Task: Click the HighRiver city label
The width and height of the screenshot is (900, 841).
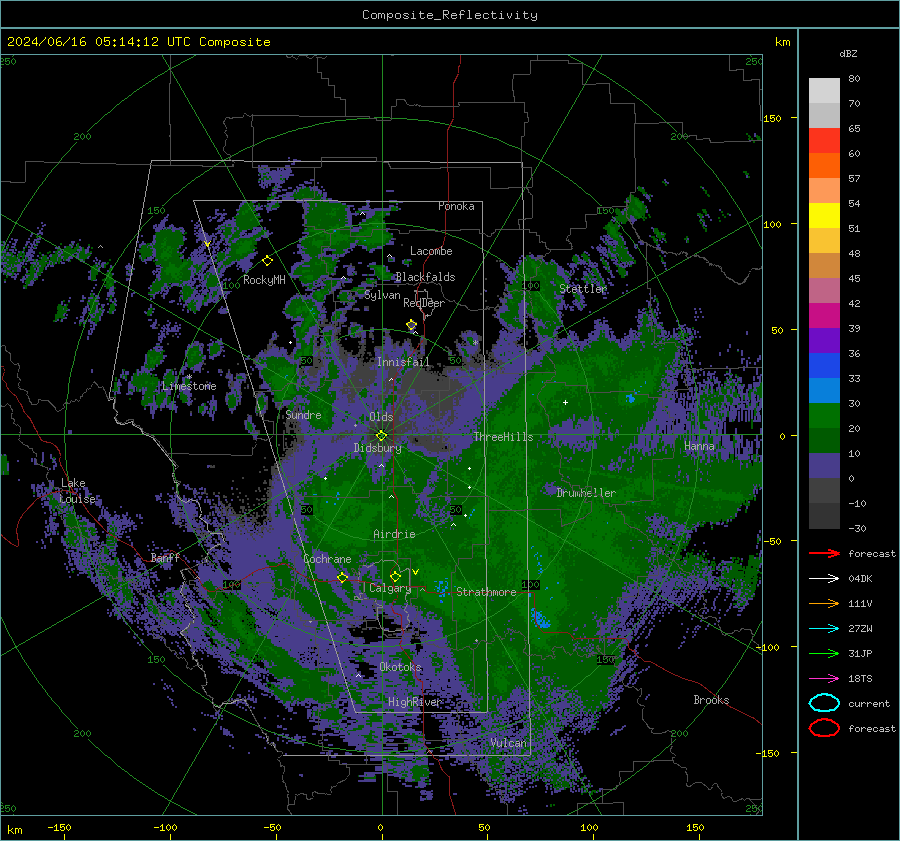Action: tap(414, 702)
